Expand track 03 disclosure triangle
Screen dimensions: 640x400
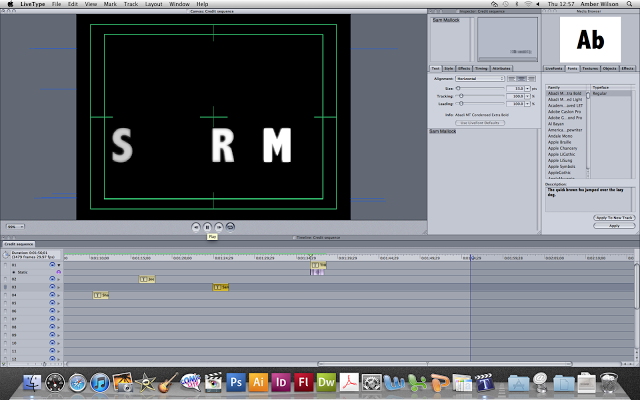[x=59, y=287]
